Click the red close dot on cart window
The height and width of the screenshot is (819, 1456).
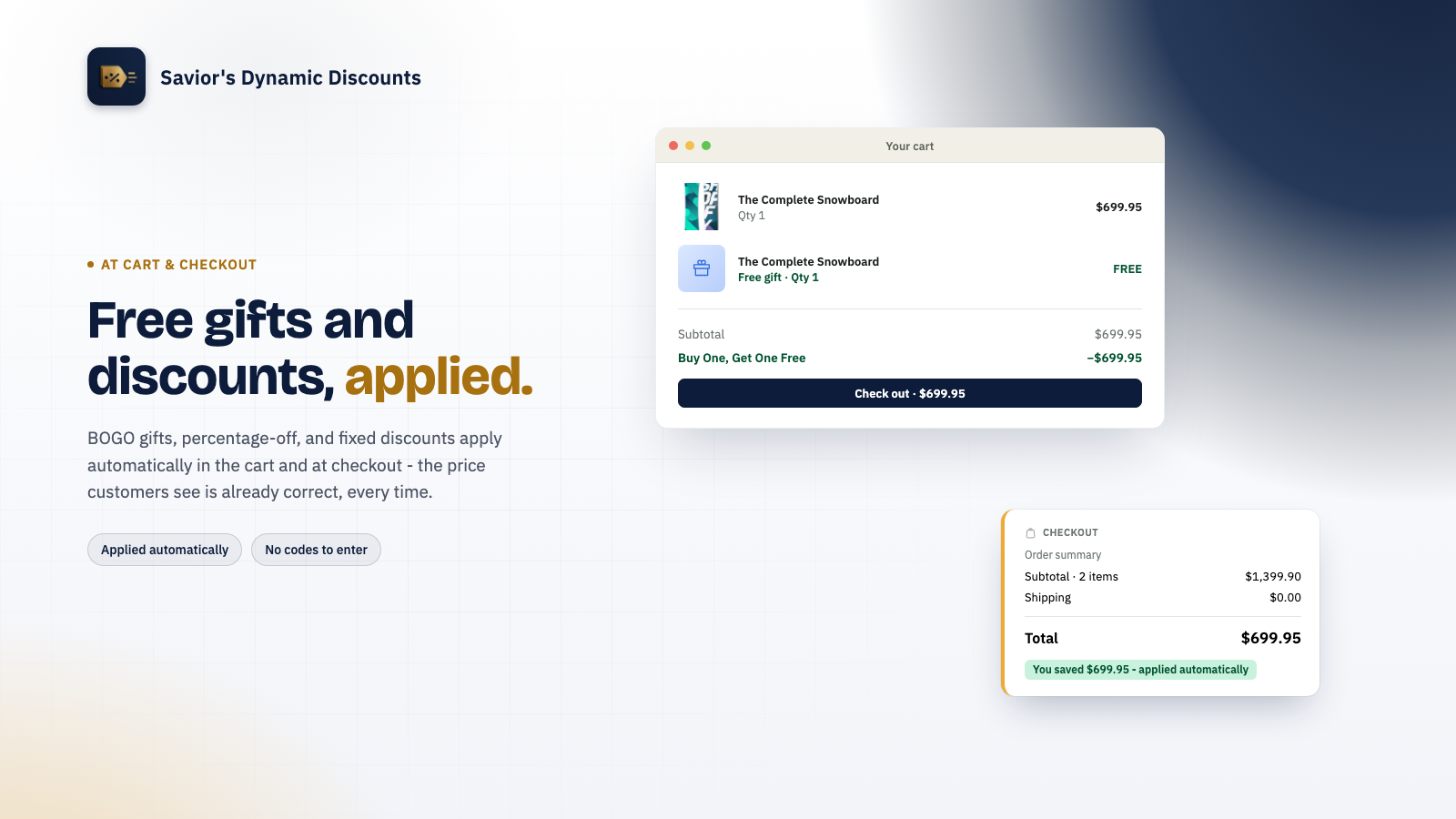click(673, 146)
